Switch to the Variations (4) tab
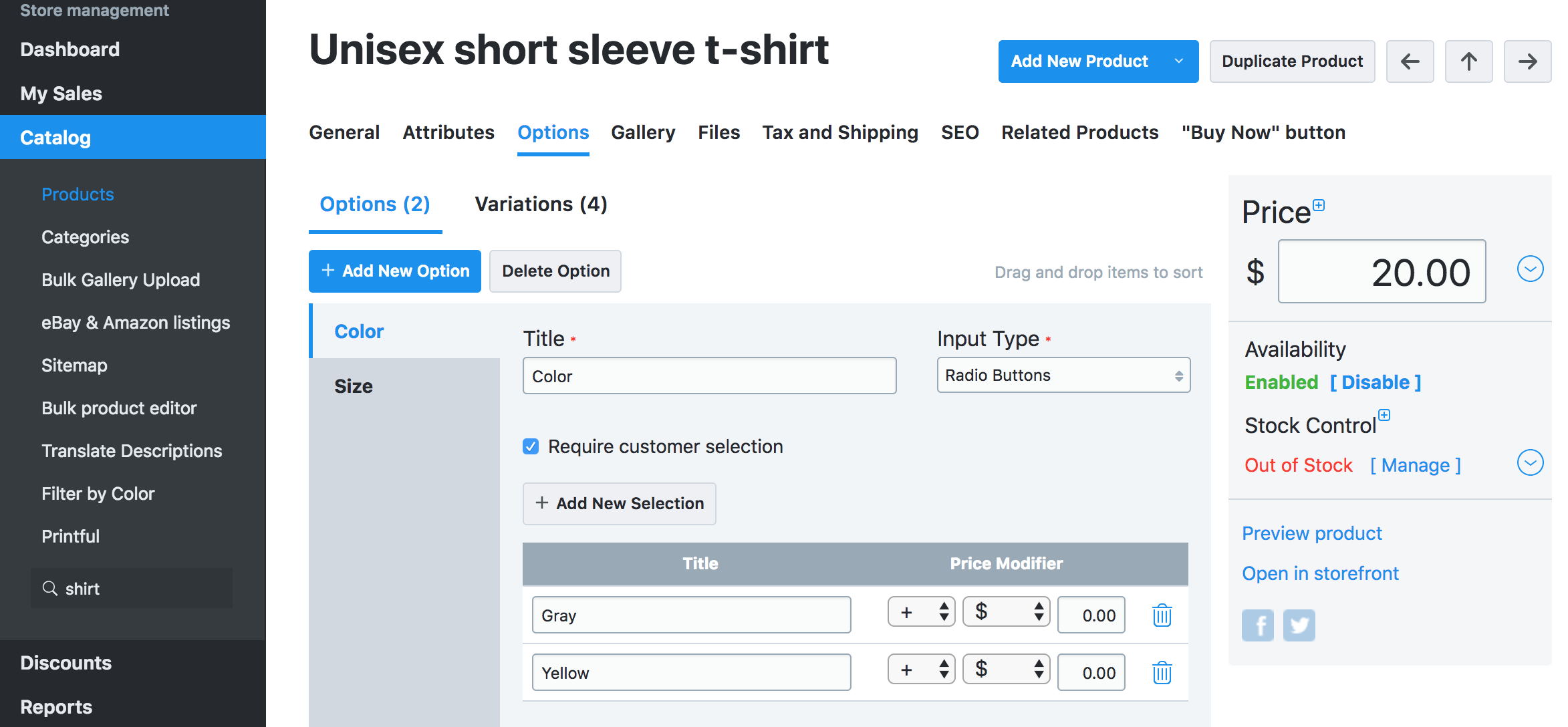 [x=541, y=204]
